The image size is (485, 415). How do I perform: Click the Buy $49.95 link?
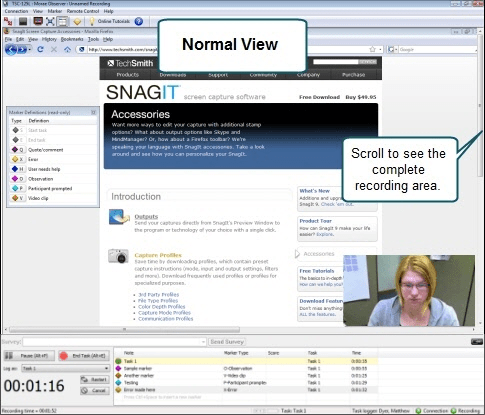[361, 97]
